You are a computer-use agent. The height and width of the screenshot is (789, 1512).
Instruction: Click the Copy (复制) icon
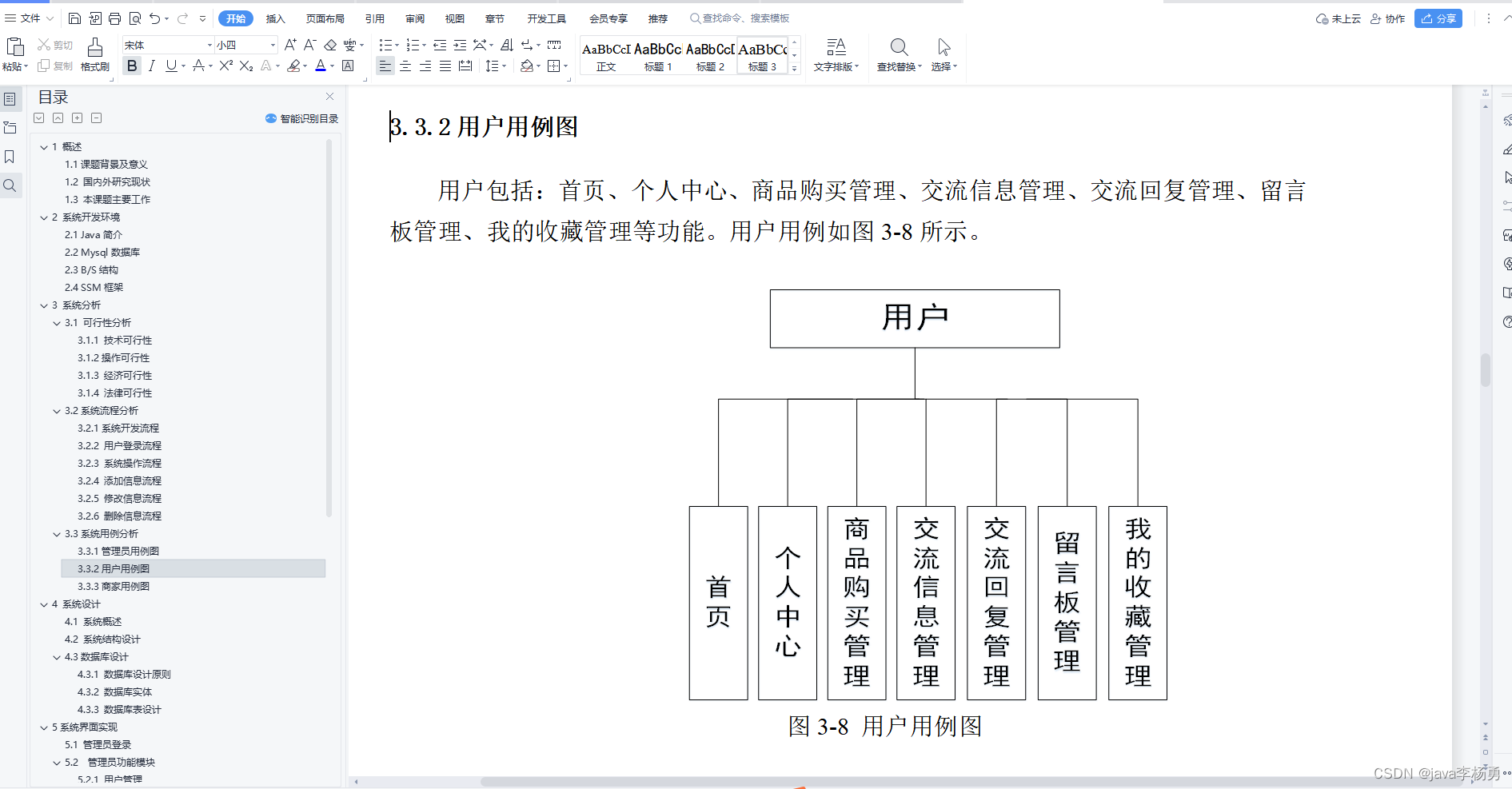click(x=44, y=66)
